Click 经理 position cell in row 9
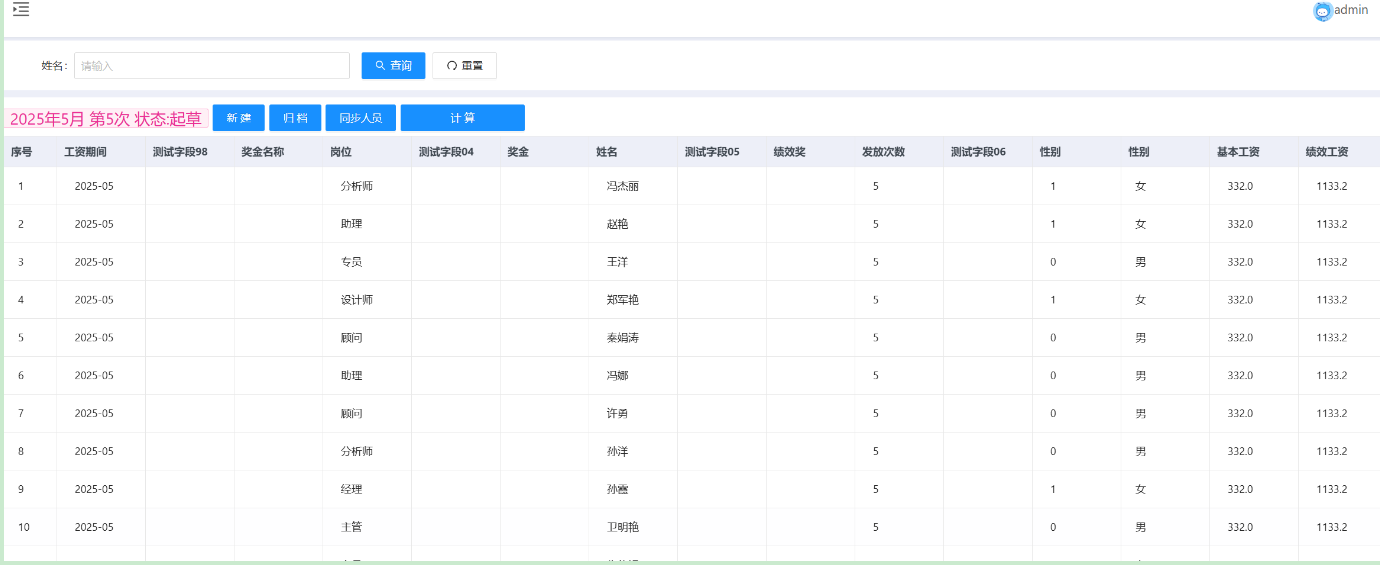 pyautogui.click(x=352, y=489)
